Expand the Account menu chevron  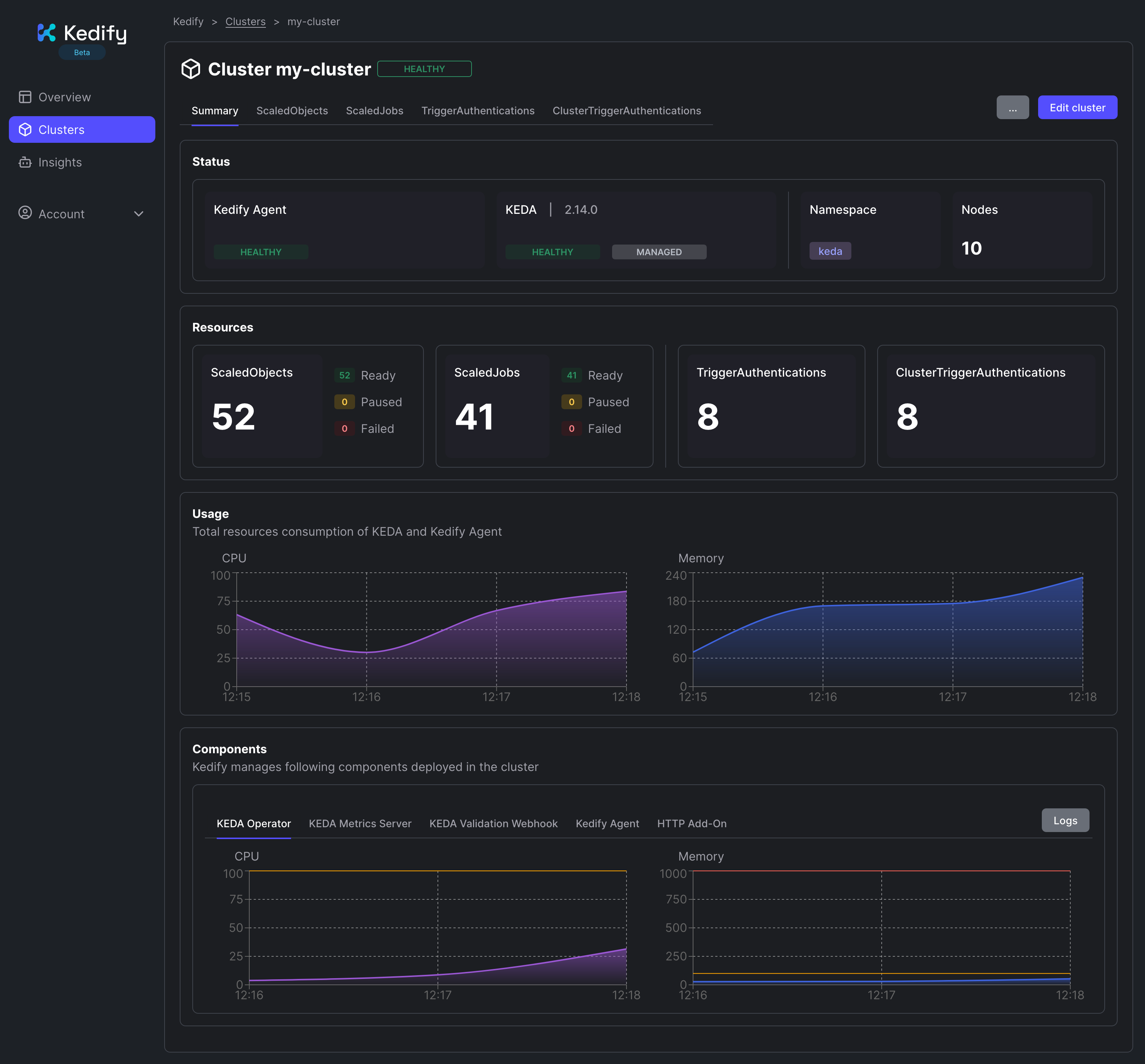click(139, 213)
